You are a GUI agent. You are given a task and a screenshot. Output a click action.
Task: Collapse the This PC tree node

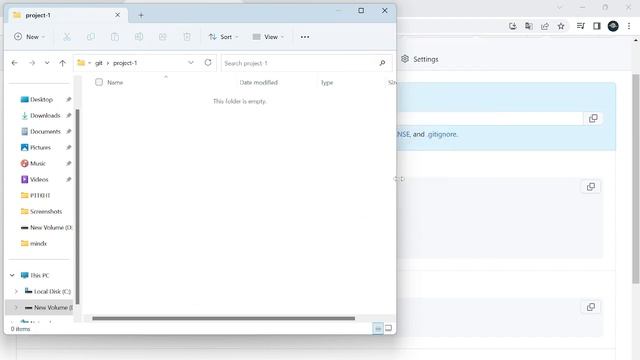tap(12, 276)
